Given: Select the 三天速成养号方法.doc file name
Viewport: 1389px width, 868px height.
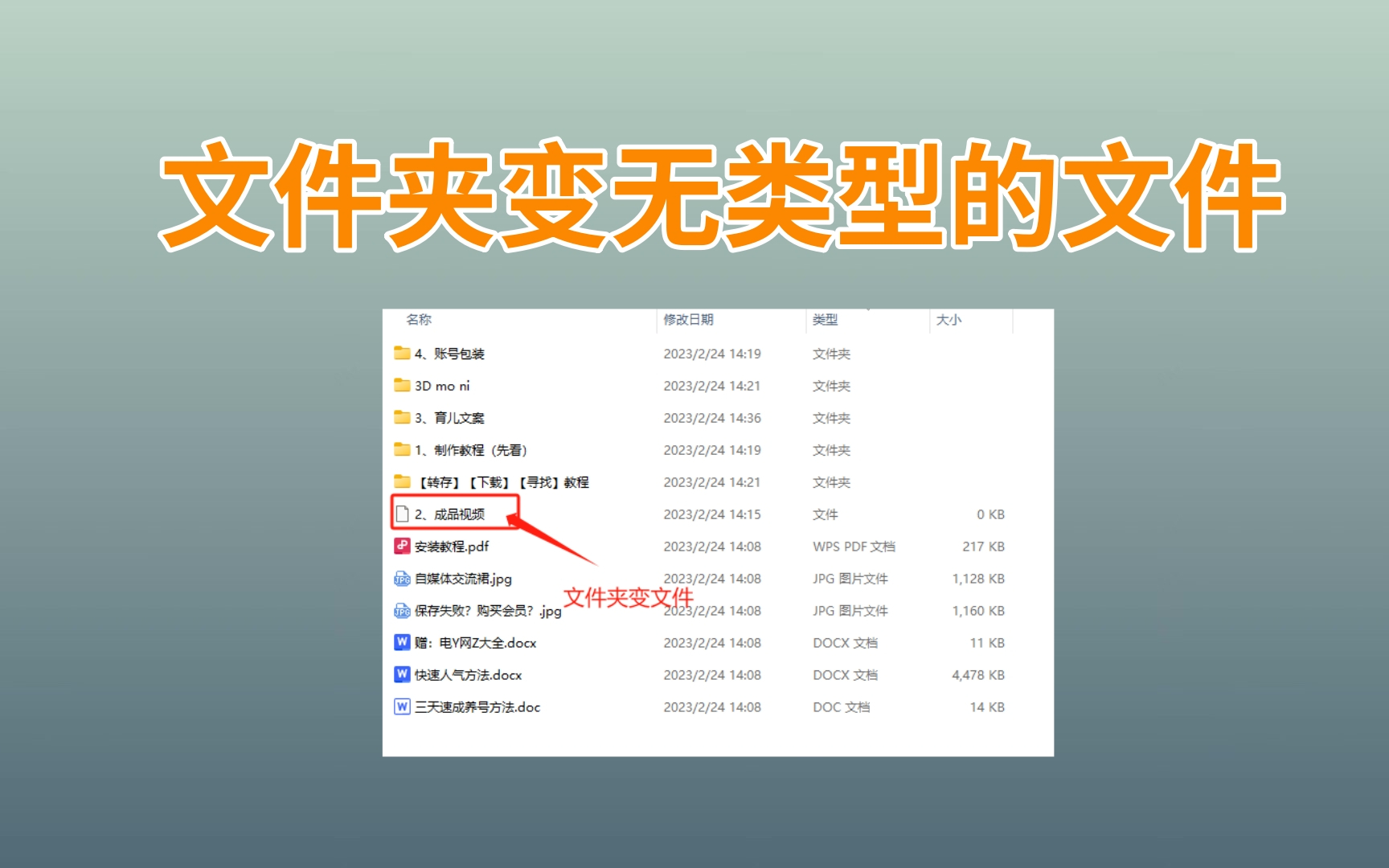Looking at the screenshot, I should click(477, 707).
